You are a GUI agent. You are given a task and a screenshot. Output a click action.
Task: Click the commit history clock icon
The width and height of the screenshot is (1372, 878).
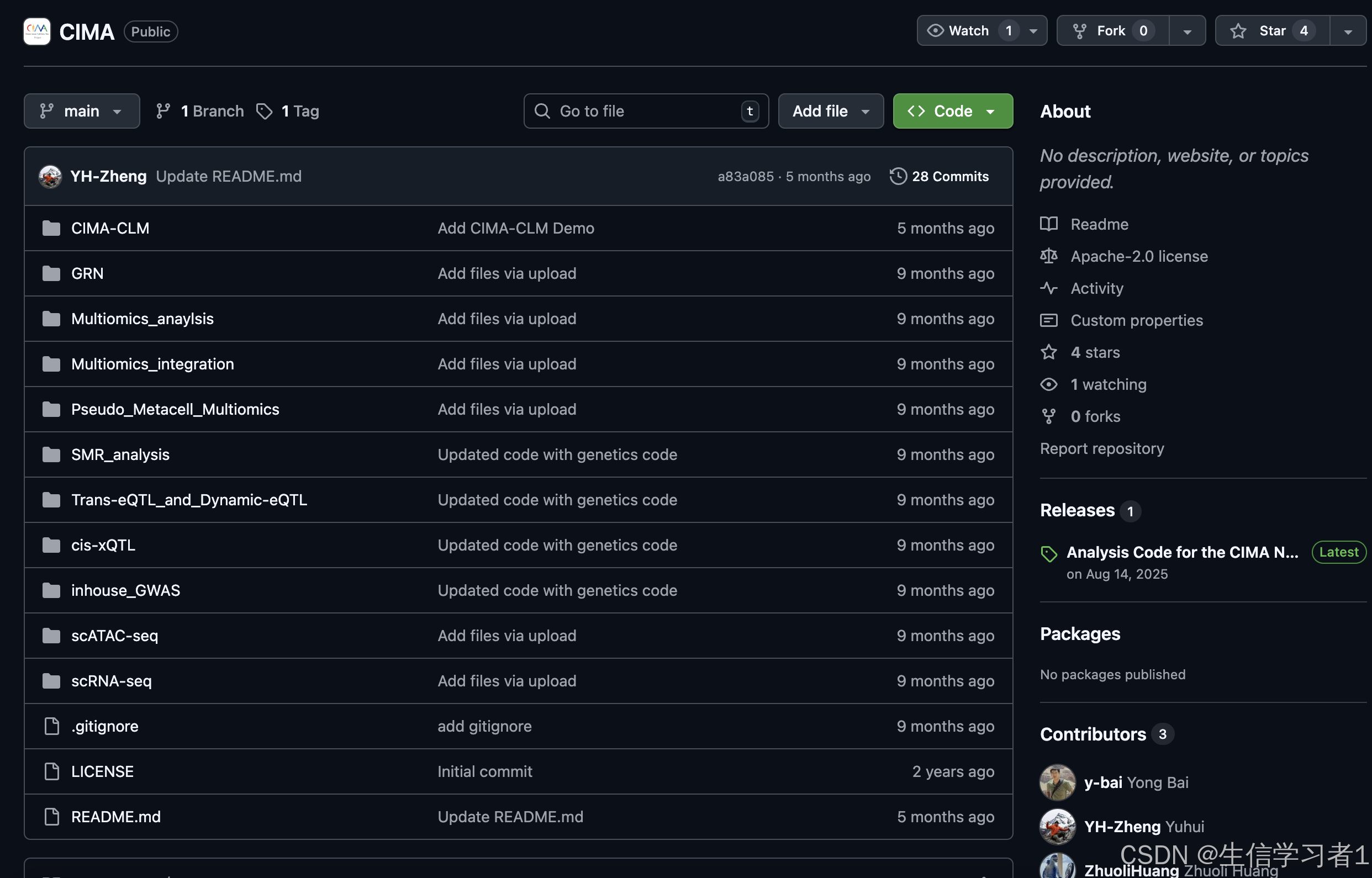click(x=898, y=176)
